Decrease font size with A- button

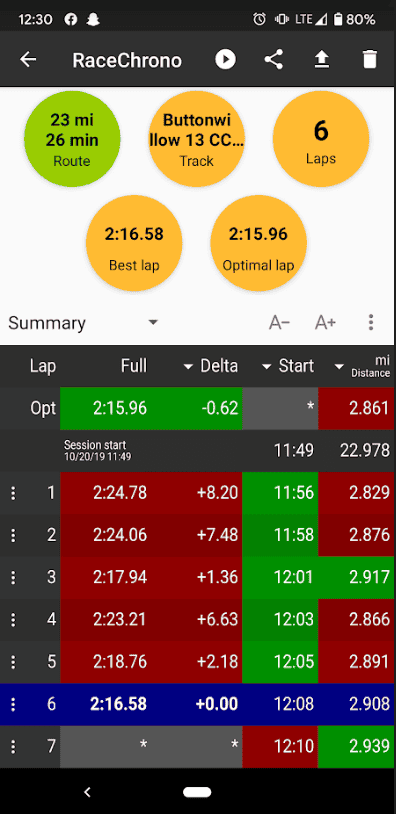click(x=279, y=323)
